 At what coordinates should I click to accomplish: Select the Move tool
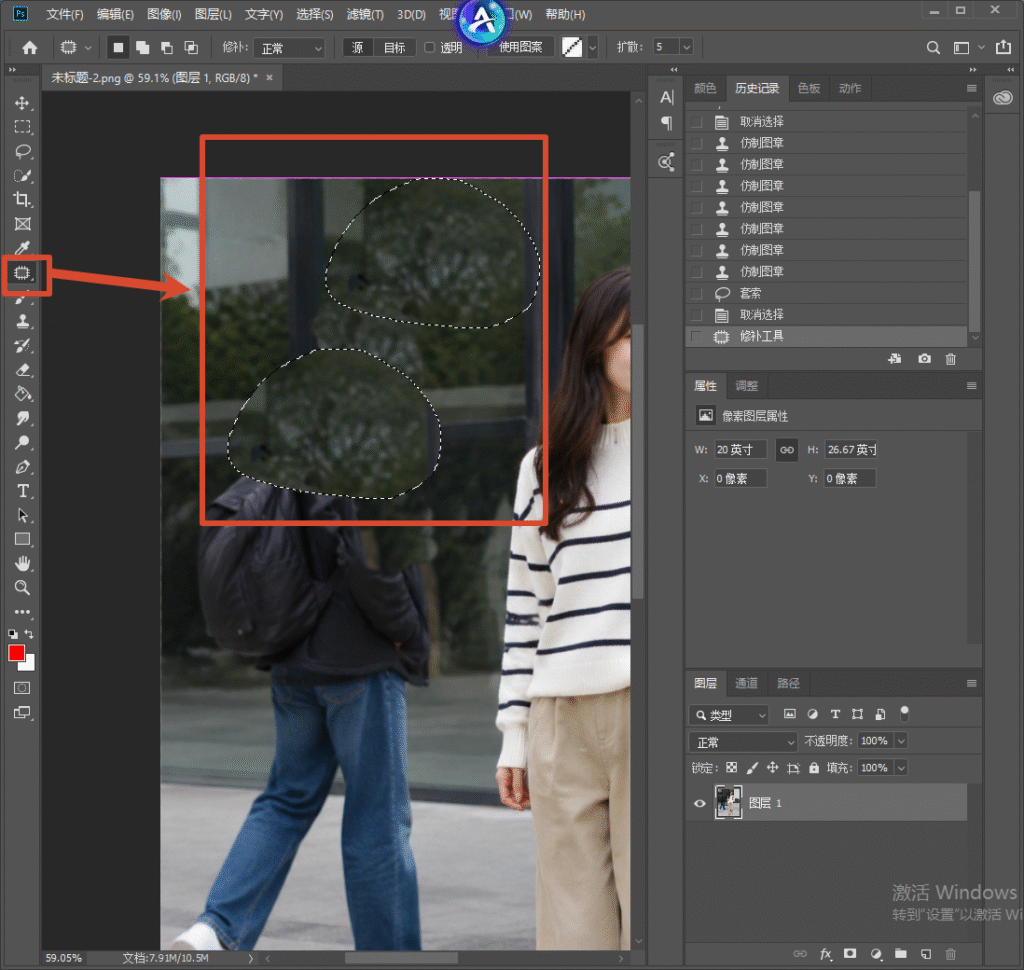point(22,103)
